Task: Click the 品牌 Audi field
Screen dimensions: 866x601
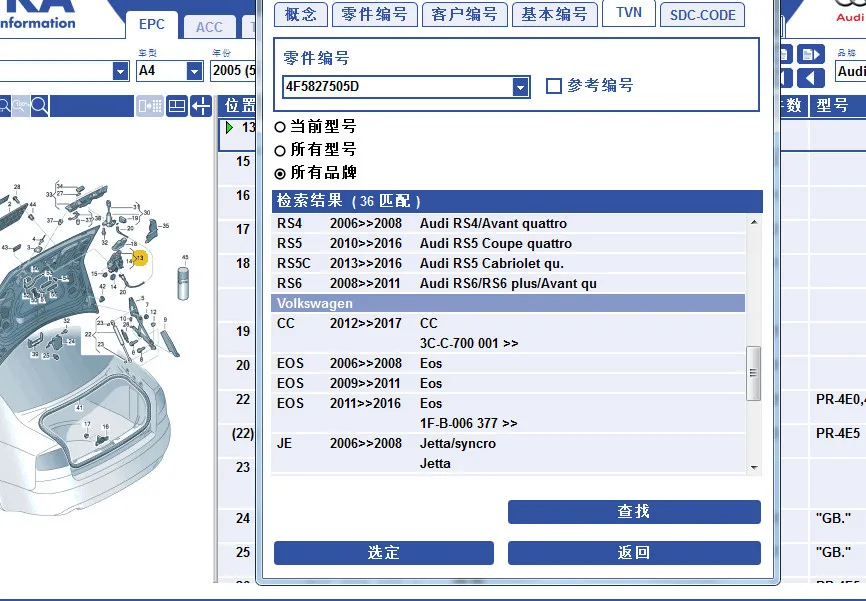Action: pos(851,71)
